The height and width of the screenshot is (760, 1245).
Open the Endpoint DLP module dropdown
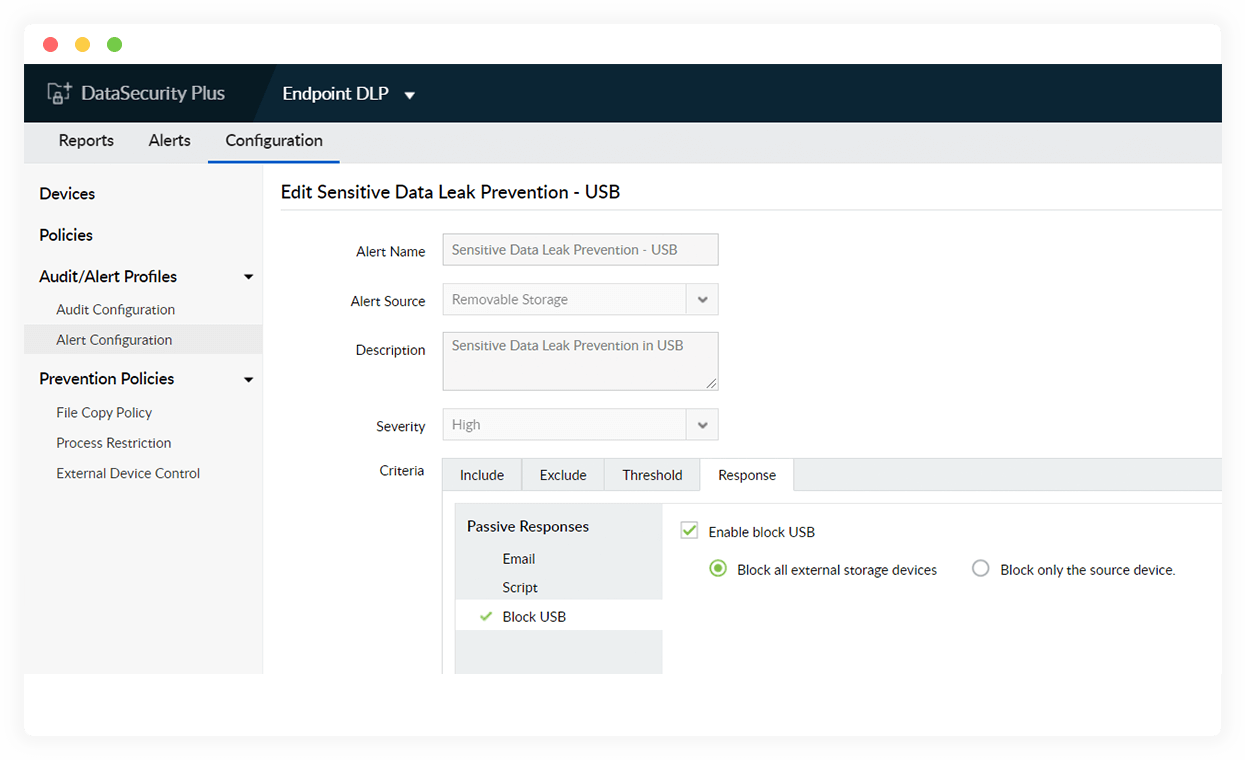click(409, 95)
